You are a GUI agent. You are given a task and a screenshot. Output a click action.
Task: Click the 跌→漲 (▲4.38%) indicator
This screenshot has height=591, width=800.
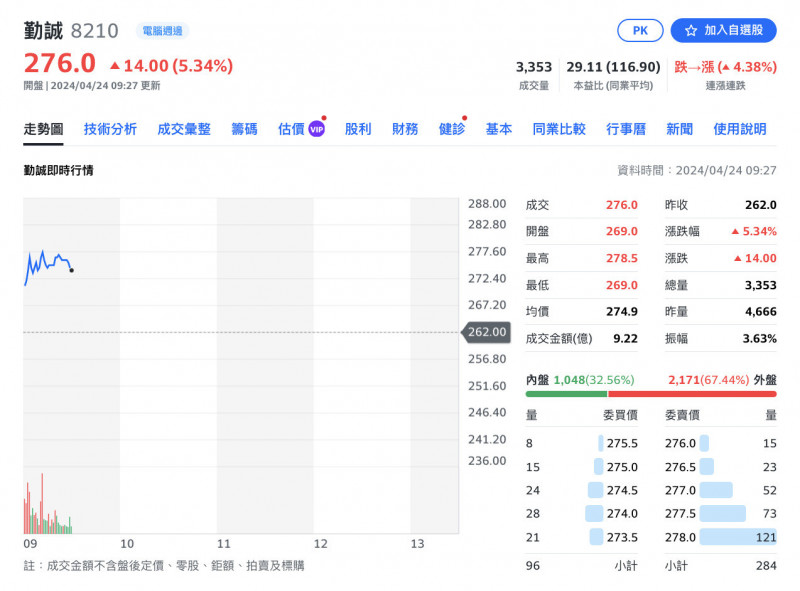click(x=726, y=67)
